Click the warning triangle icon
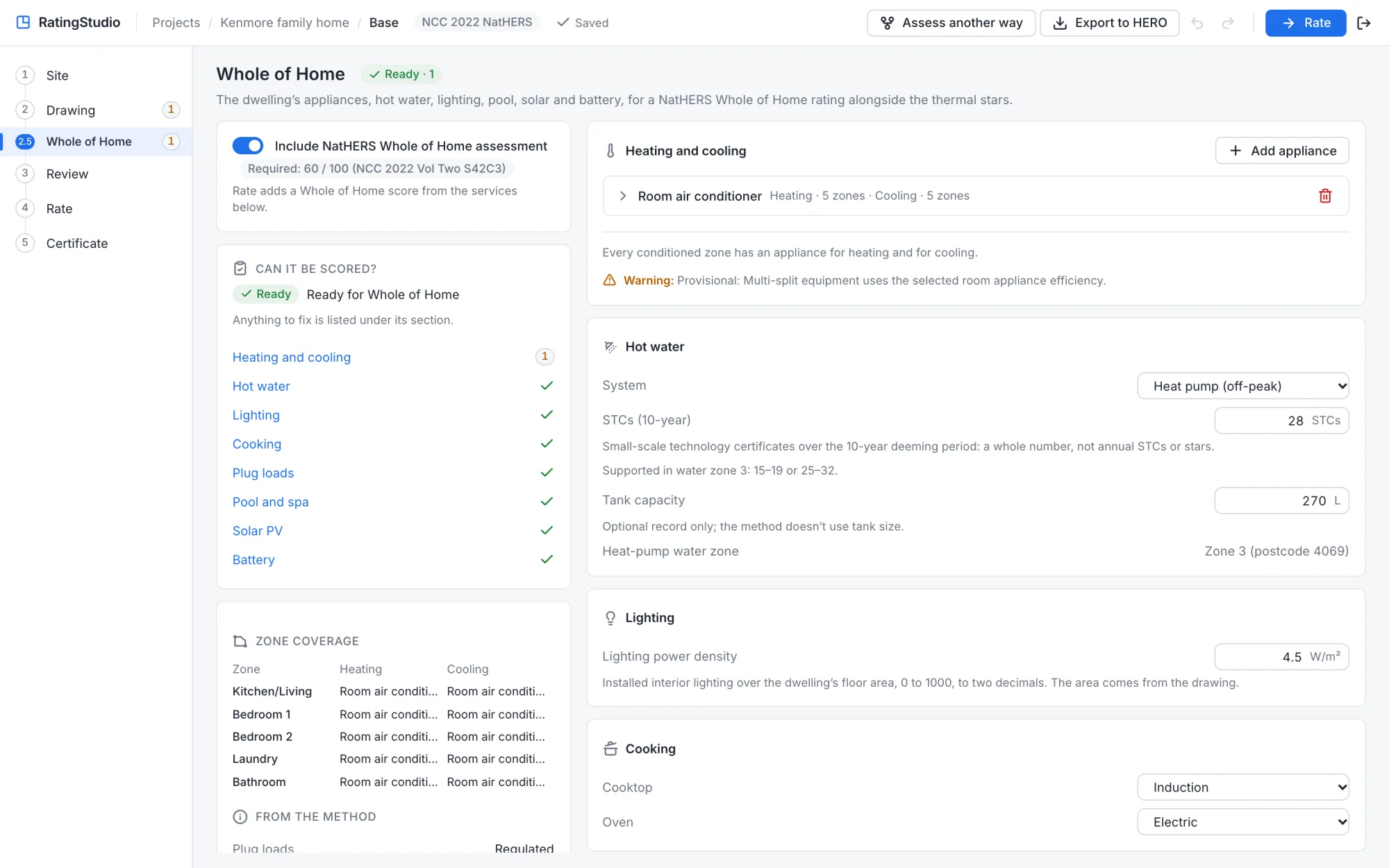The image size is (1389, 868). [610, 280]
